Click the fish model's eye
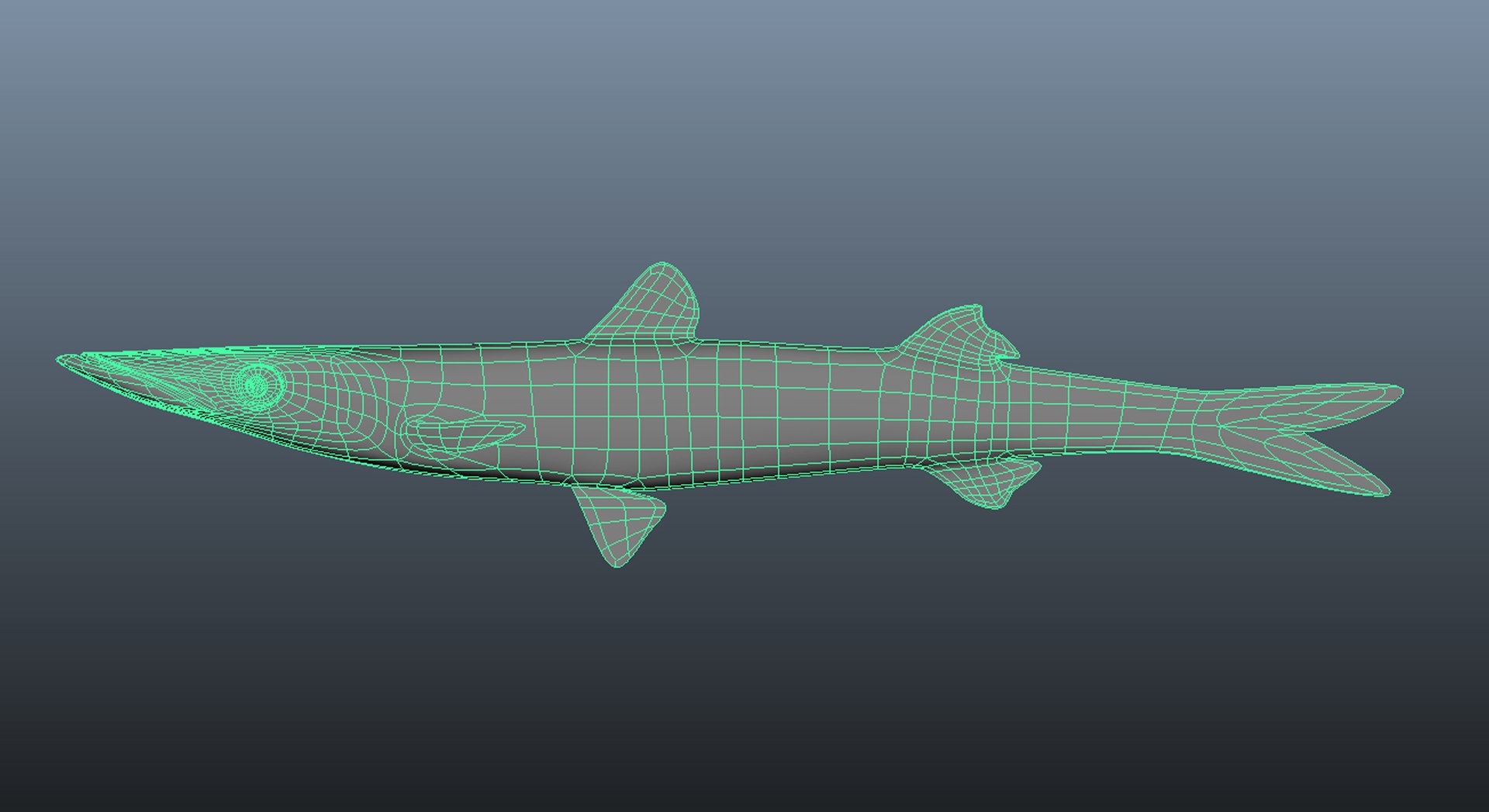 tap(258, 384)
